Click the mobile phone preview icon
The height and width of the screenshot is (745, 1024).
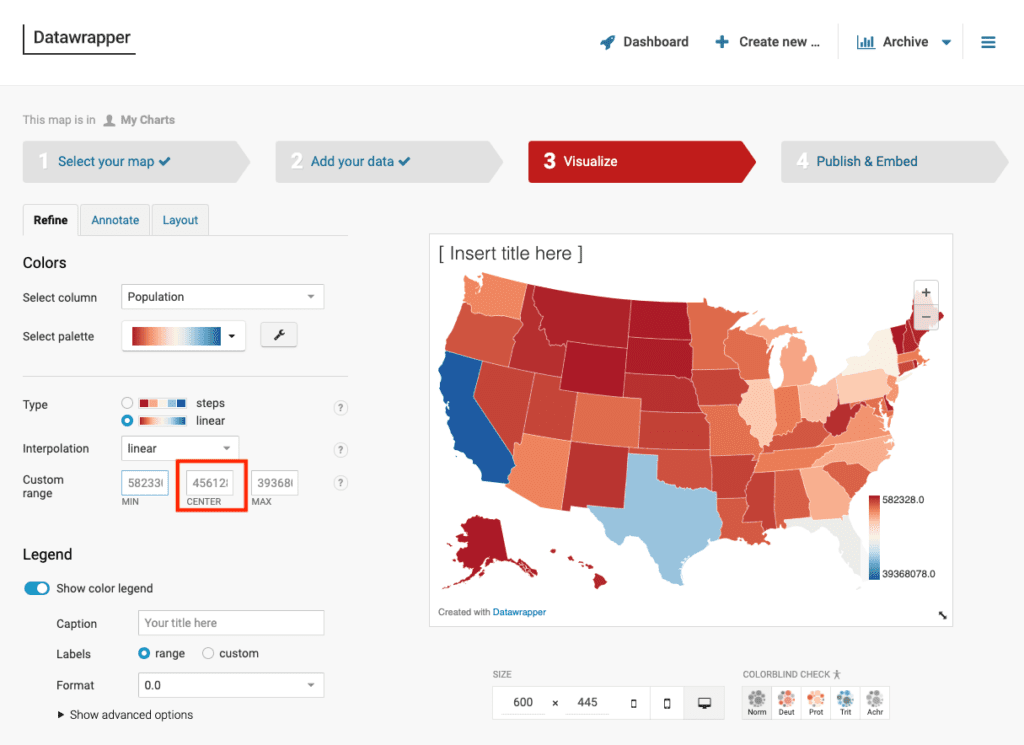pyautogui.click(x=667, y=702)
